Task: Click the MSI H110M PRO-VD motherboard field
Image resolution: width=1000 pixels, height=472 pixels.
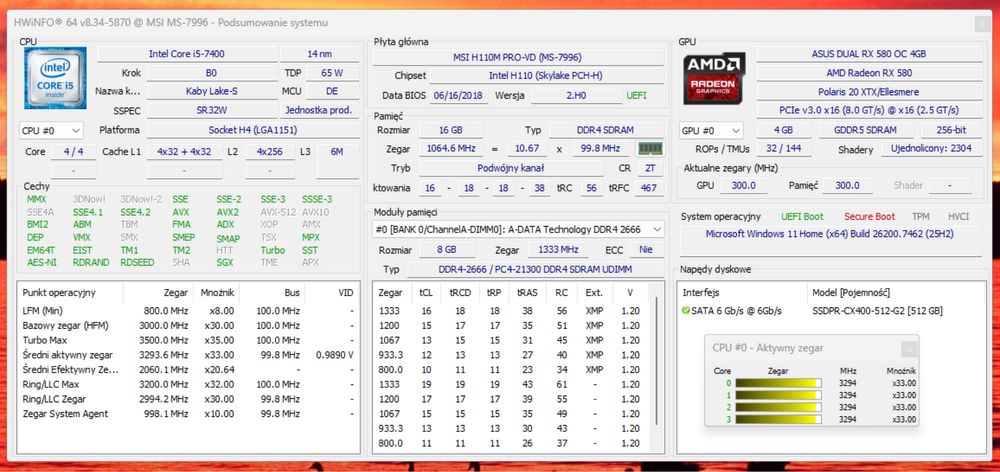Action: click(517, 57)
